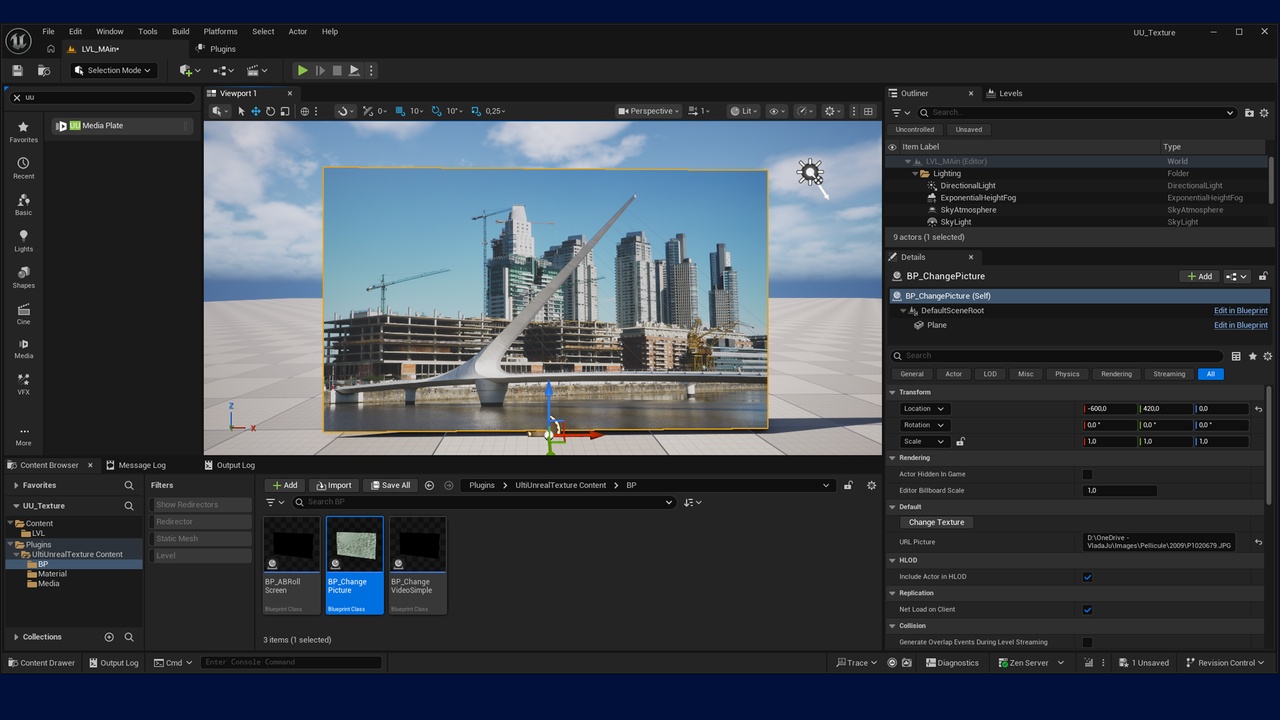Viewport: 1280px width, 720px height.
Task: Select the Rendering filter in Details
Action: coord(1116,374)
